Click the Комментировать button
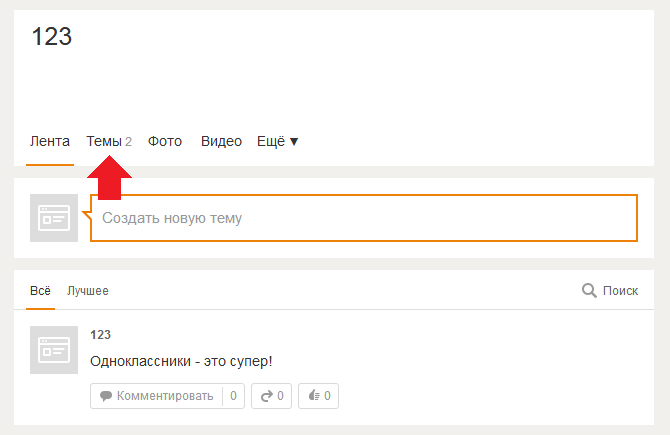This screenshot has width=670, height=435. (156, 396)
